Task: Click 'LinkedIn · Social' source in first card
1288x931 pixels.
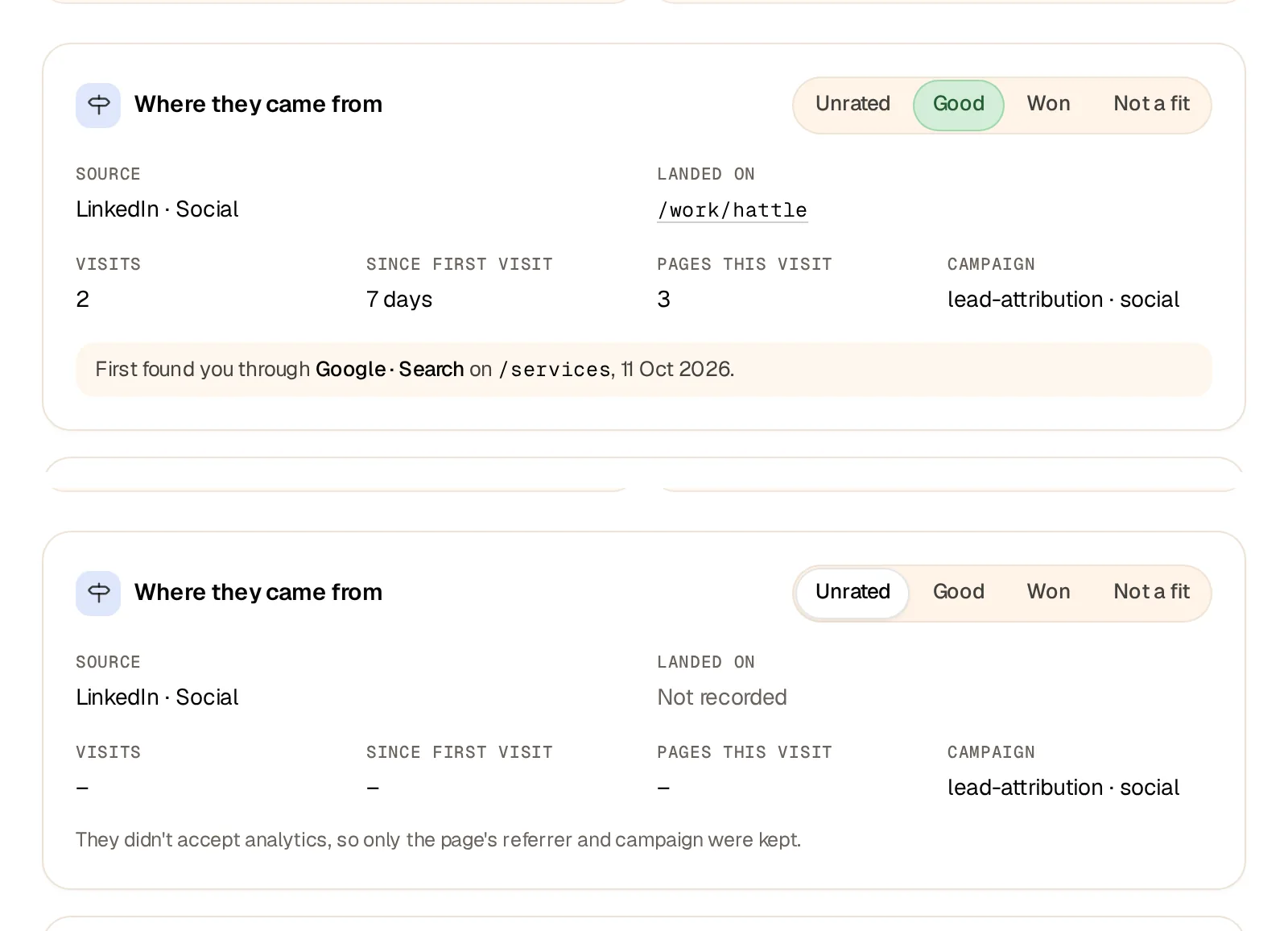Action: tap(157, 209)
